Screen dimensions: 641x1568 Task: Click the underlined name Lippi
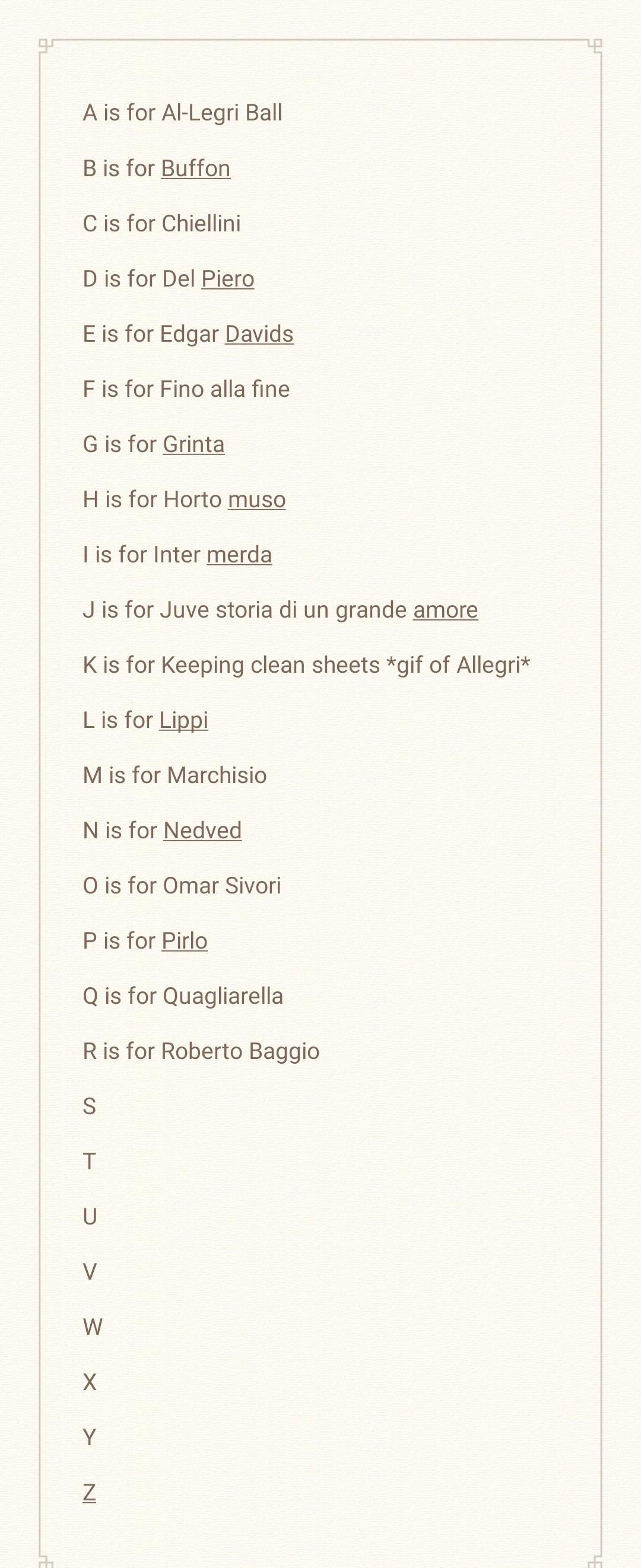click(184, 721)
